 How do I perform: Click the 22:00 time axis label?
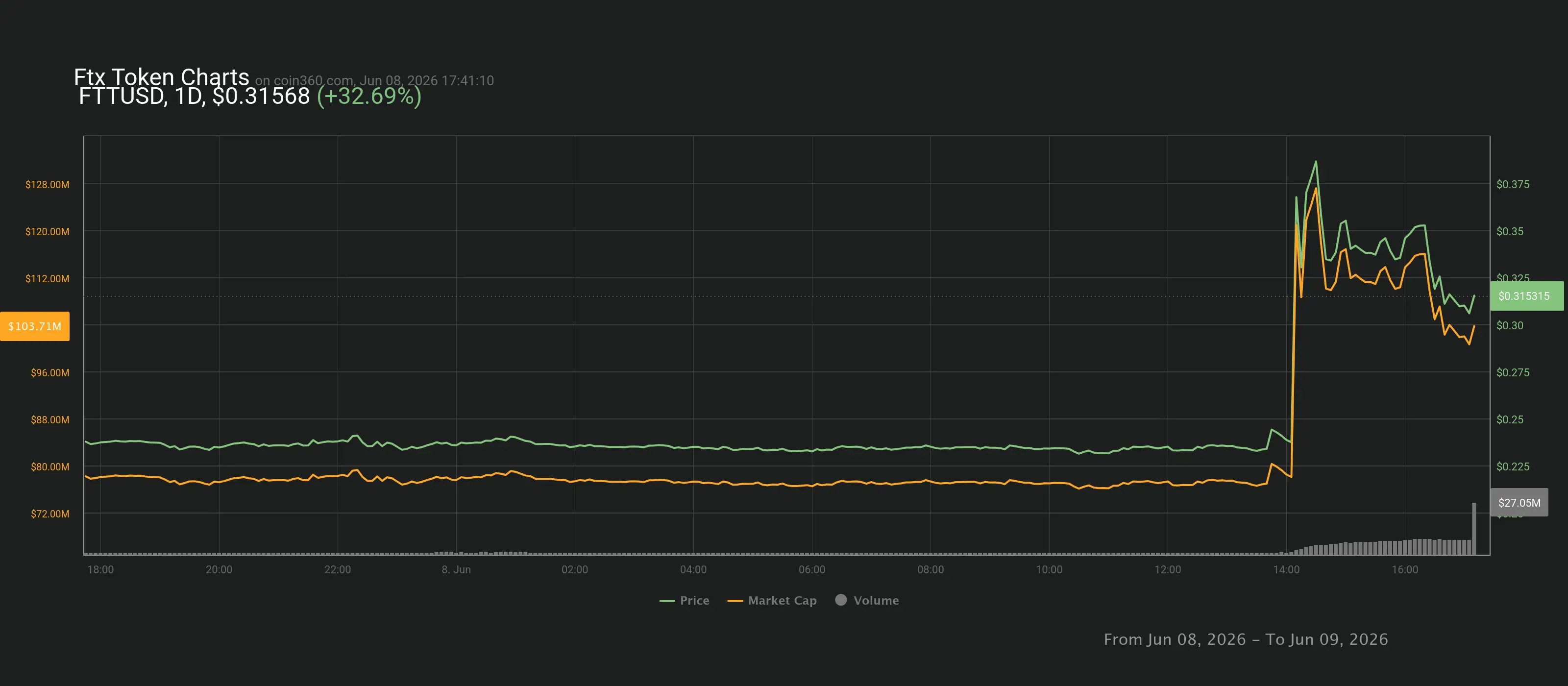(x=337, y=569)
